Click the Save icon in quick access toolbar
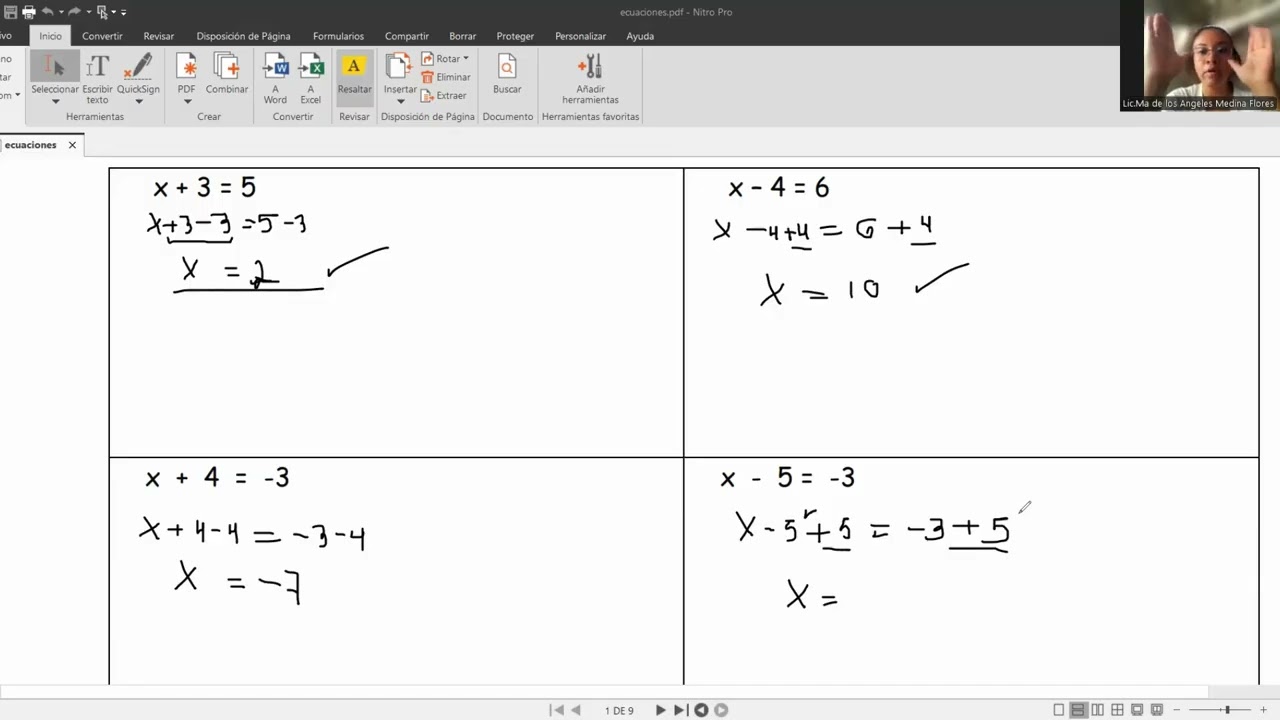The width and height of the screenshot is (1280, 720). (10, 12)
